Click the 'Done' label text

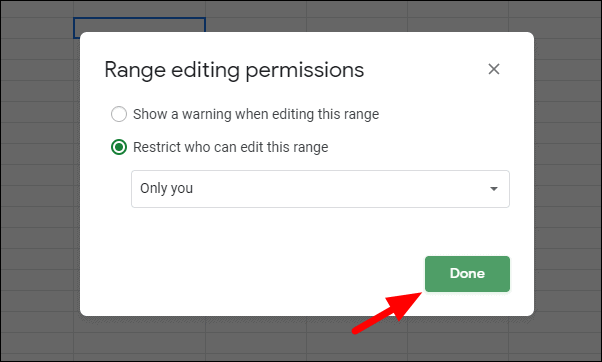click(x=467, y=273)
